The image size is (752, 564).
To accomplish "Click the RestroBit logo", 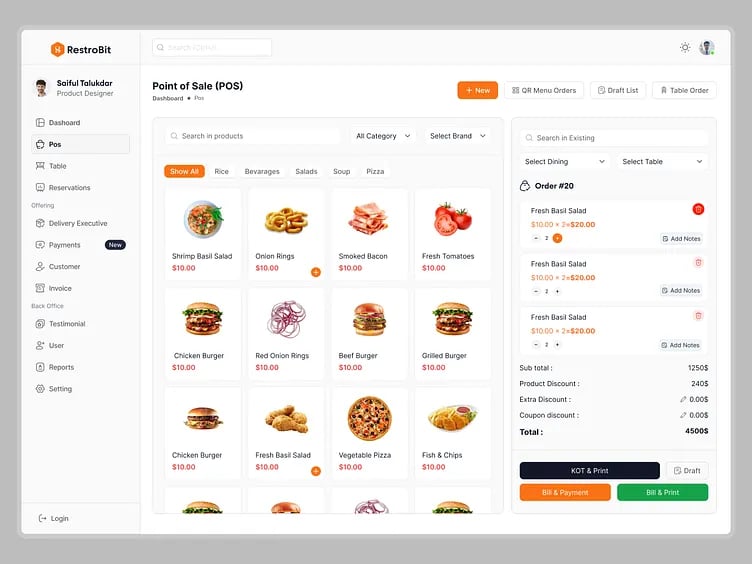I will pyautogui.click(x=81, y=49).
